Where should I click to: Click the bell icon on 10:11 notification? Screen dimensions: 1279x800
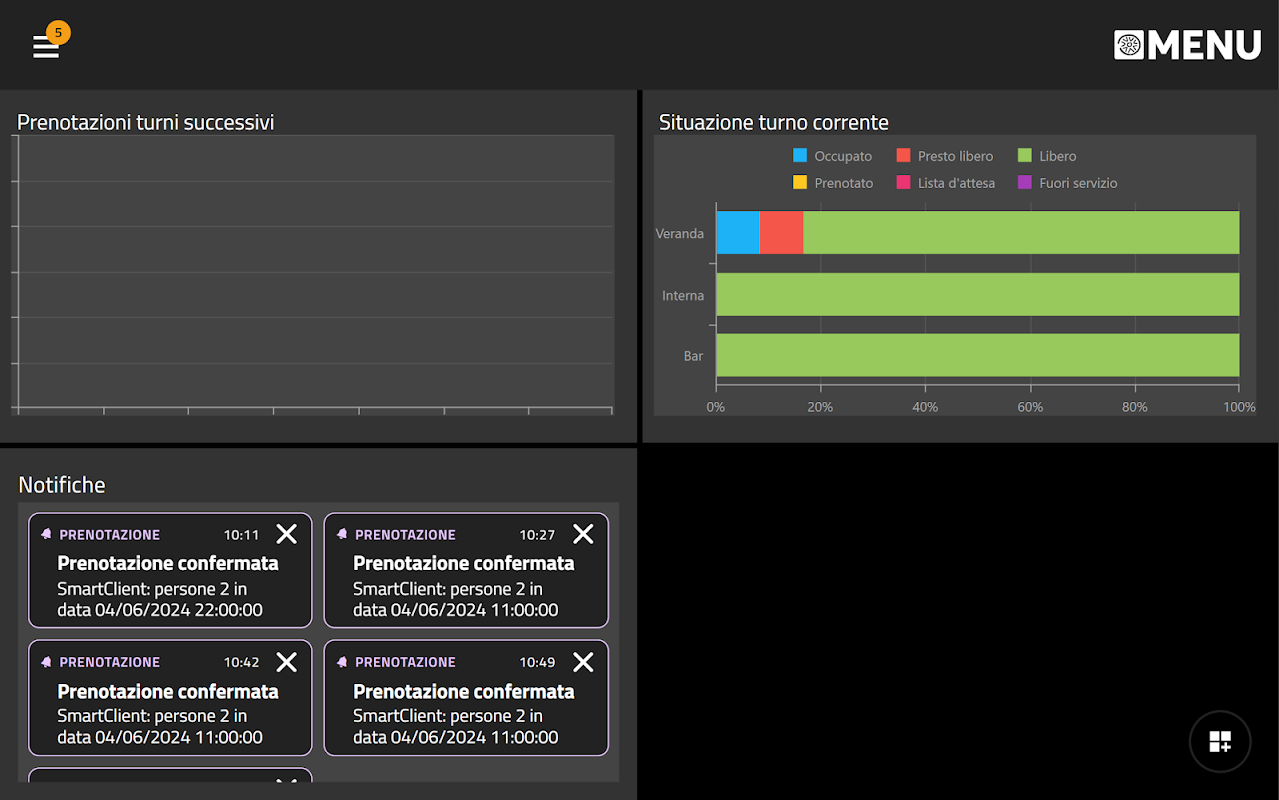[x=46, y=534]
